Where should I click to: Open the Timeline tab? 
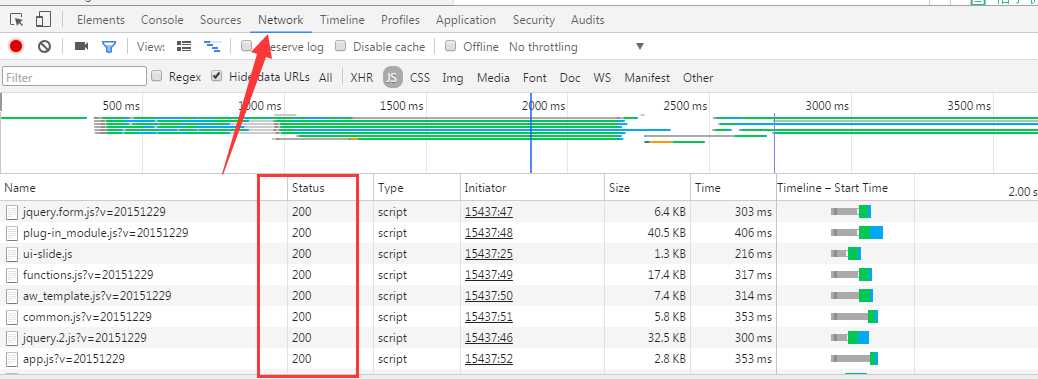[x=342, y=20]
